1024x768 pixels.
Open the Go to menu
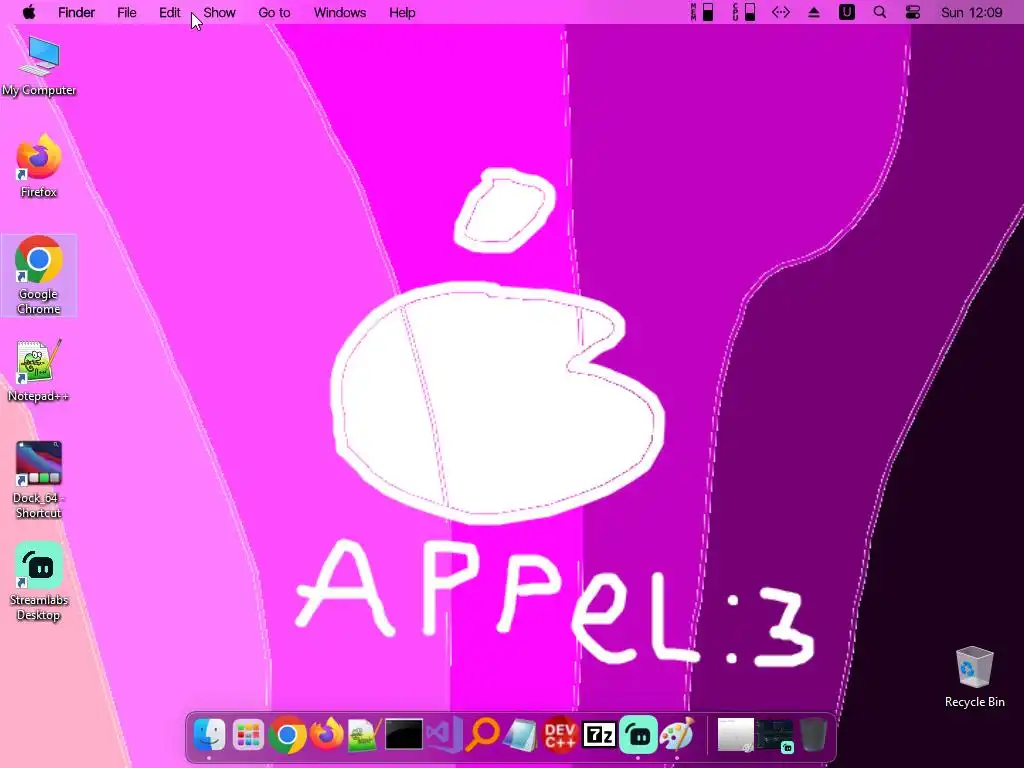point(274,12)
